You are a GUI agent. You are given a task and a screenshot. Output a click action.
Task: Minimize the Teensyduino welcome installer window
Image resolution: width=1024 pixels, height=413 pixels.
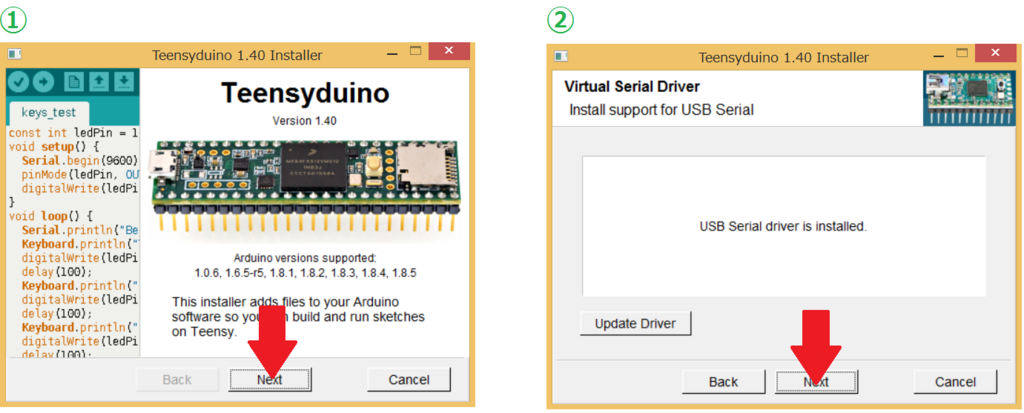pyautogui.click(x=392, y=53)
